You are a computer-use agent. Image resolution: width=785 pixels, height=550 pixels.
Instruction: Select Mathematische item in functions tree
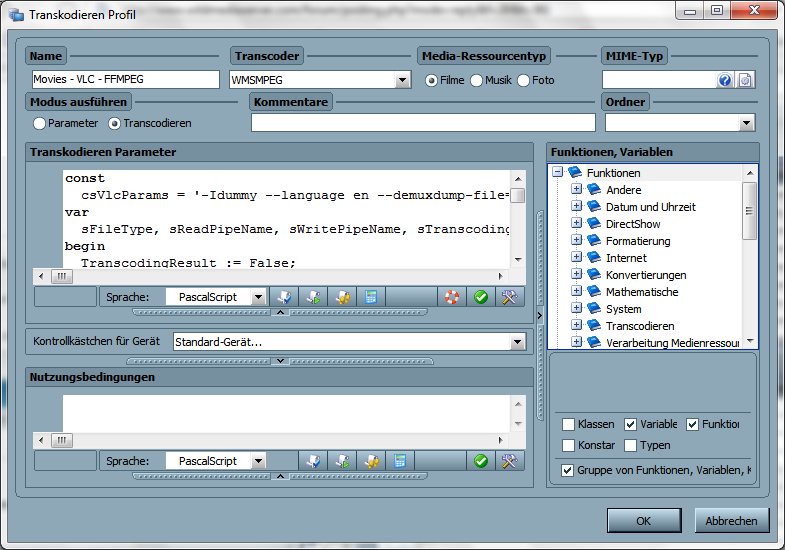pos(641,292)
